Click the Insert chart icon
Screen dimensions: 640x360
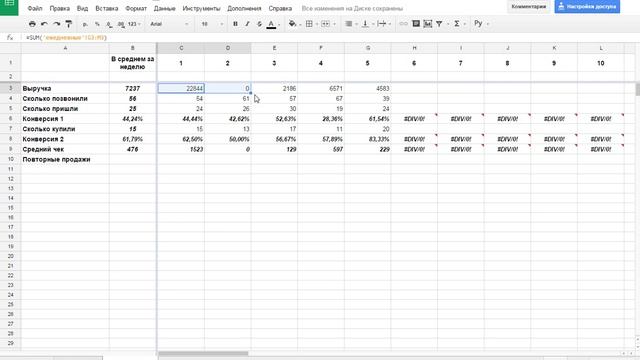tap(427, 24)
